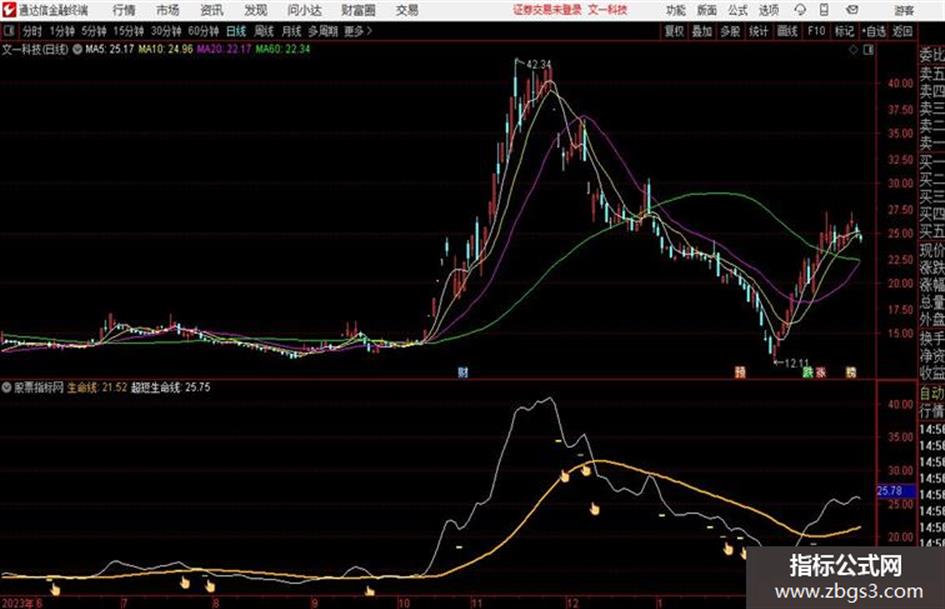Click the red 涨 marker icon
The image size is (945, 609).
[821, 372]
